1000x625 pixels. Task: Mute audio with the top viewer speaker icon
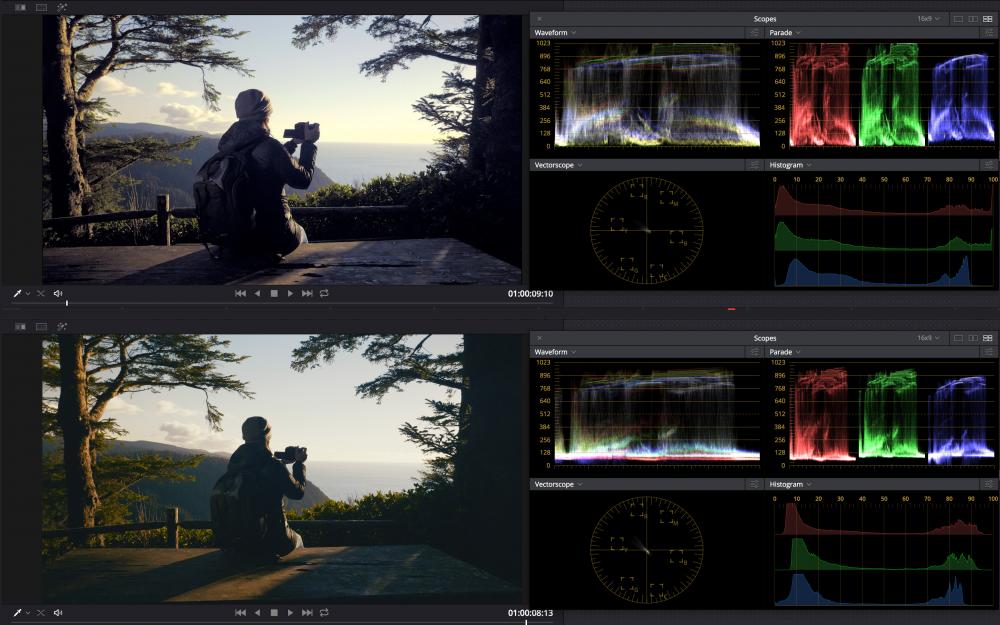click(x=58, y=294)
